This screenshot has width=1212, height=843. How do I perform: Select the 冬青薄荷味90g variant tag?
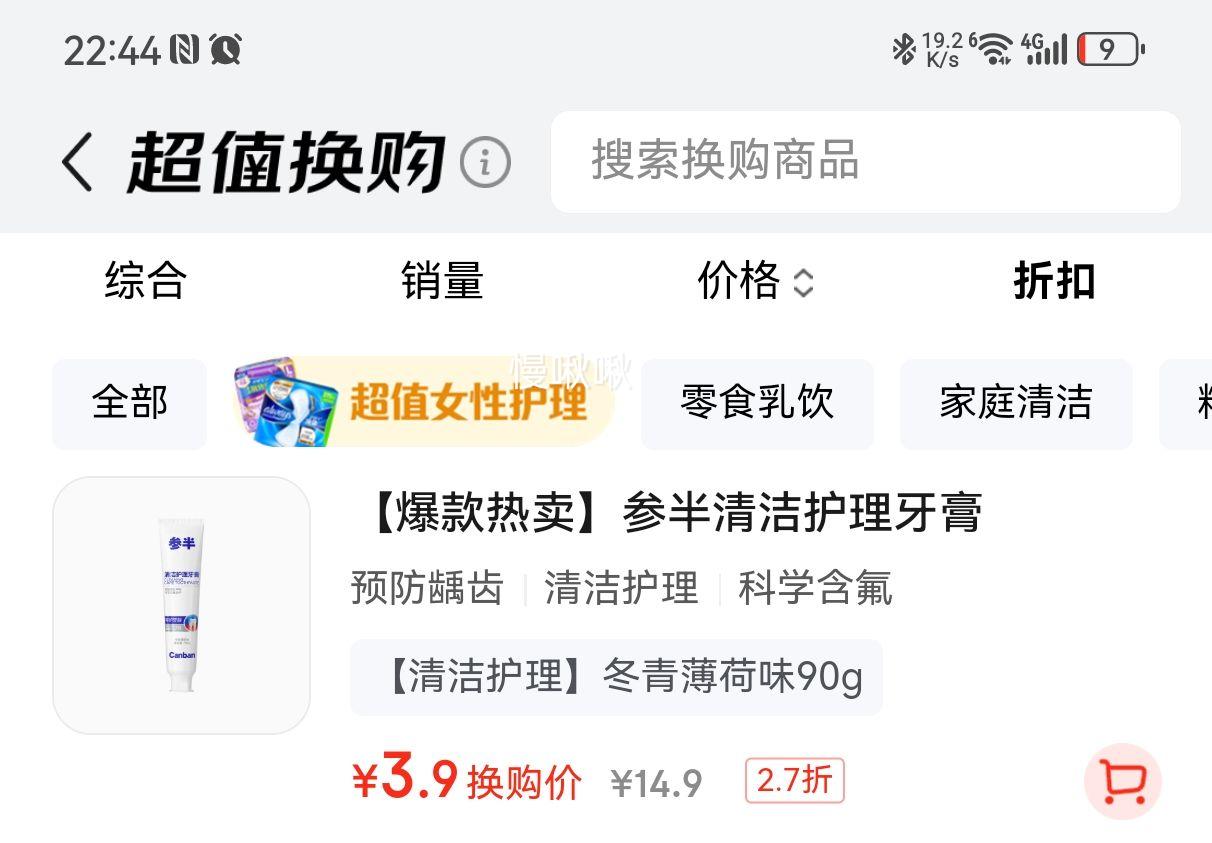pyautogui.click(x=616, y=677)
